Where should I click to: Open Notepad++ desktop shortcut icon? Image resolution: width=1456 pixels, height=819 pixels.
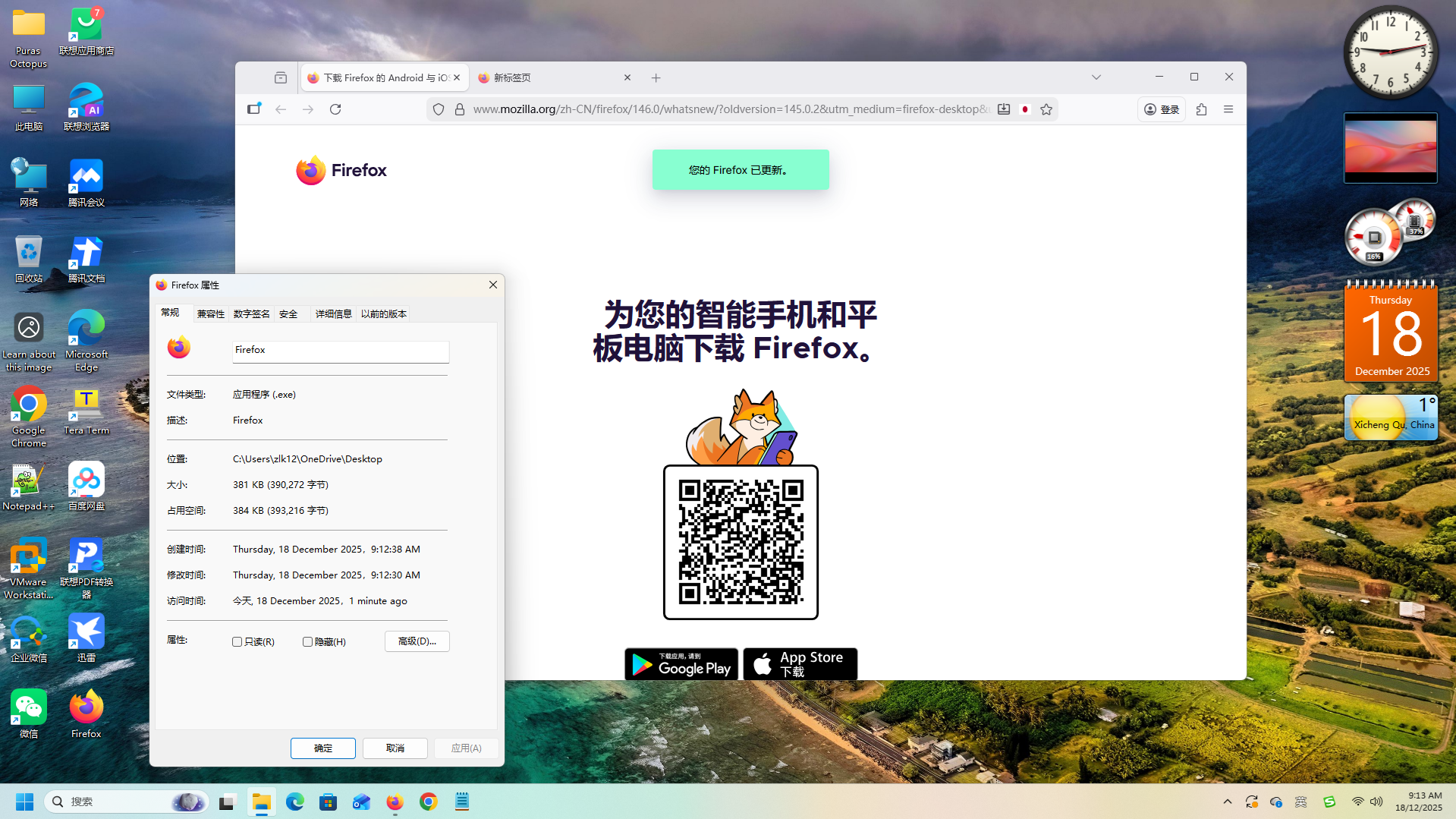coord(28,481)
